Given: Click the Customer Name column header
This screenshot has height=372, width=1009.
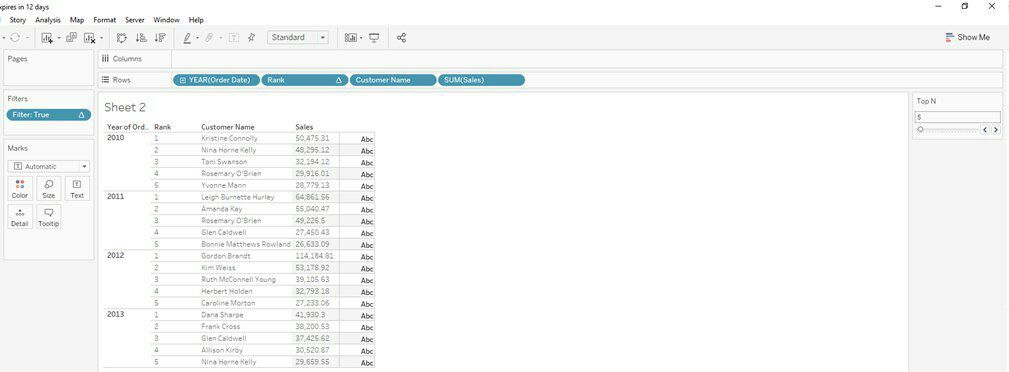Looking at the screenshot, I should pos(228,127).
